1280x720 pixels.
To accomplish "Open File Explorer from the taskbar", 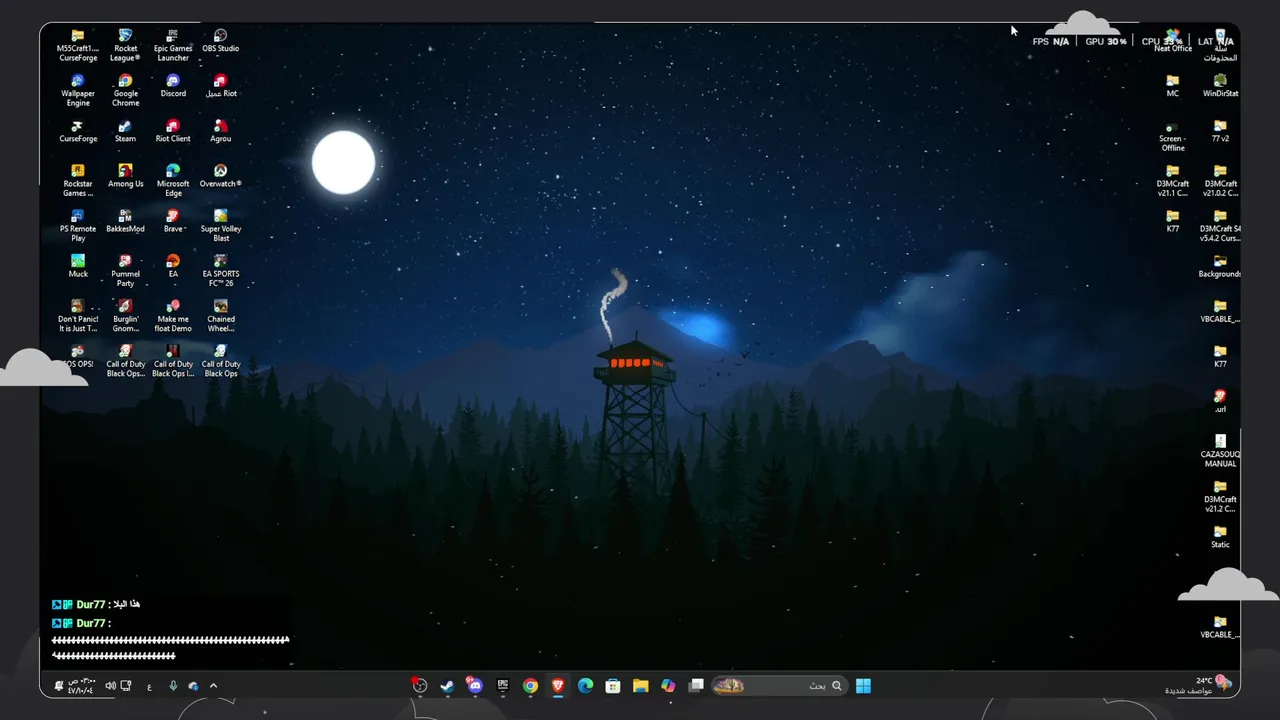I will pos(640,685).
